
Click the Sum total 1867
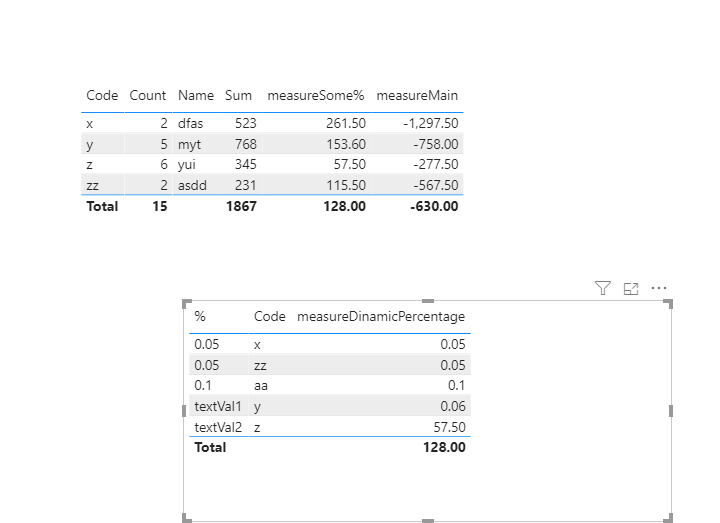241,207
